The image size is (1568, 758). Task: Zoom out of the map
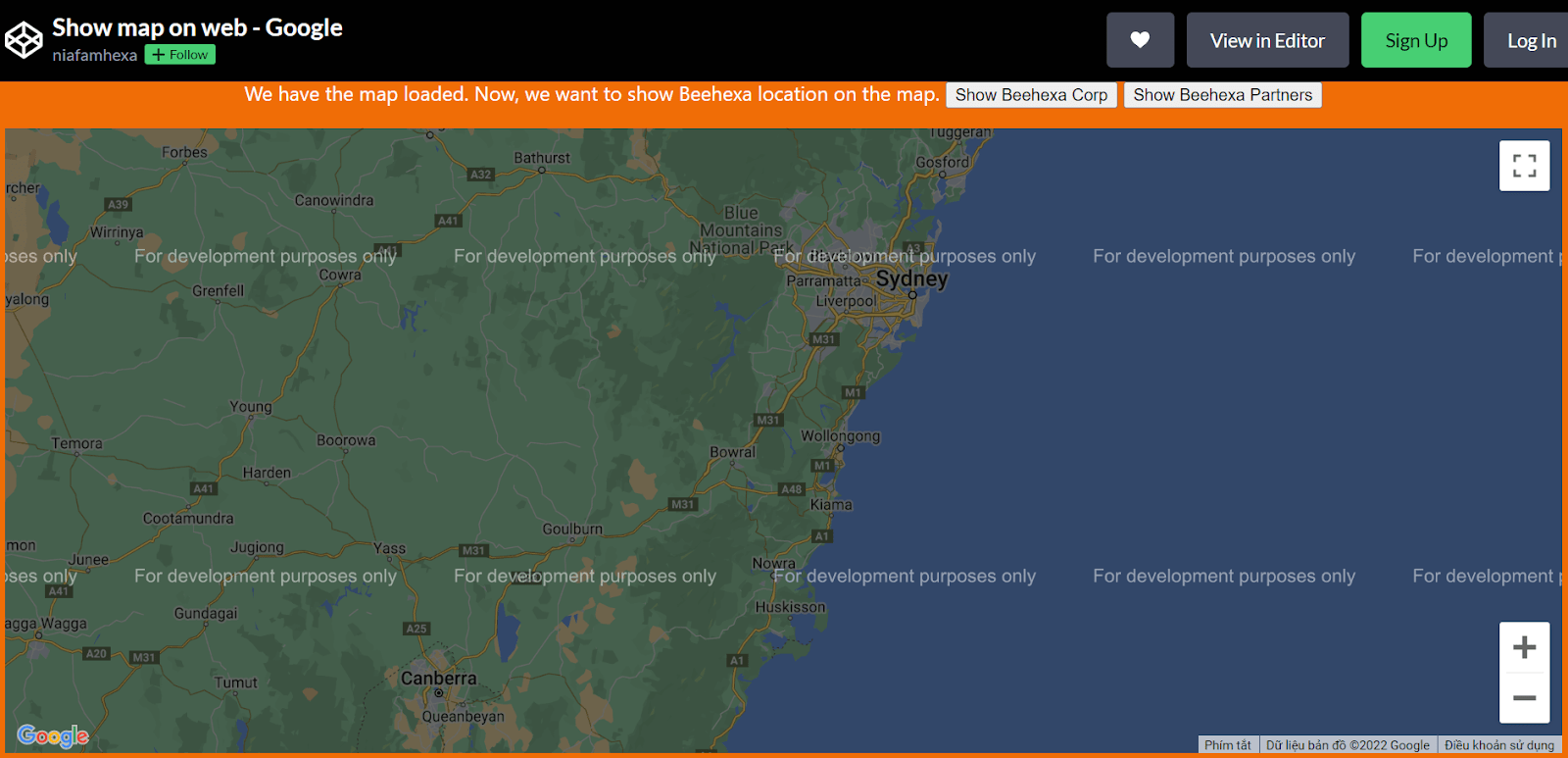coord(1524,698)
